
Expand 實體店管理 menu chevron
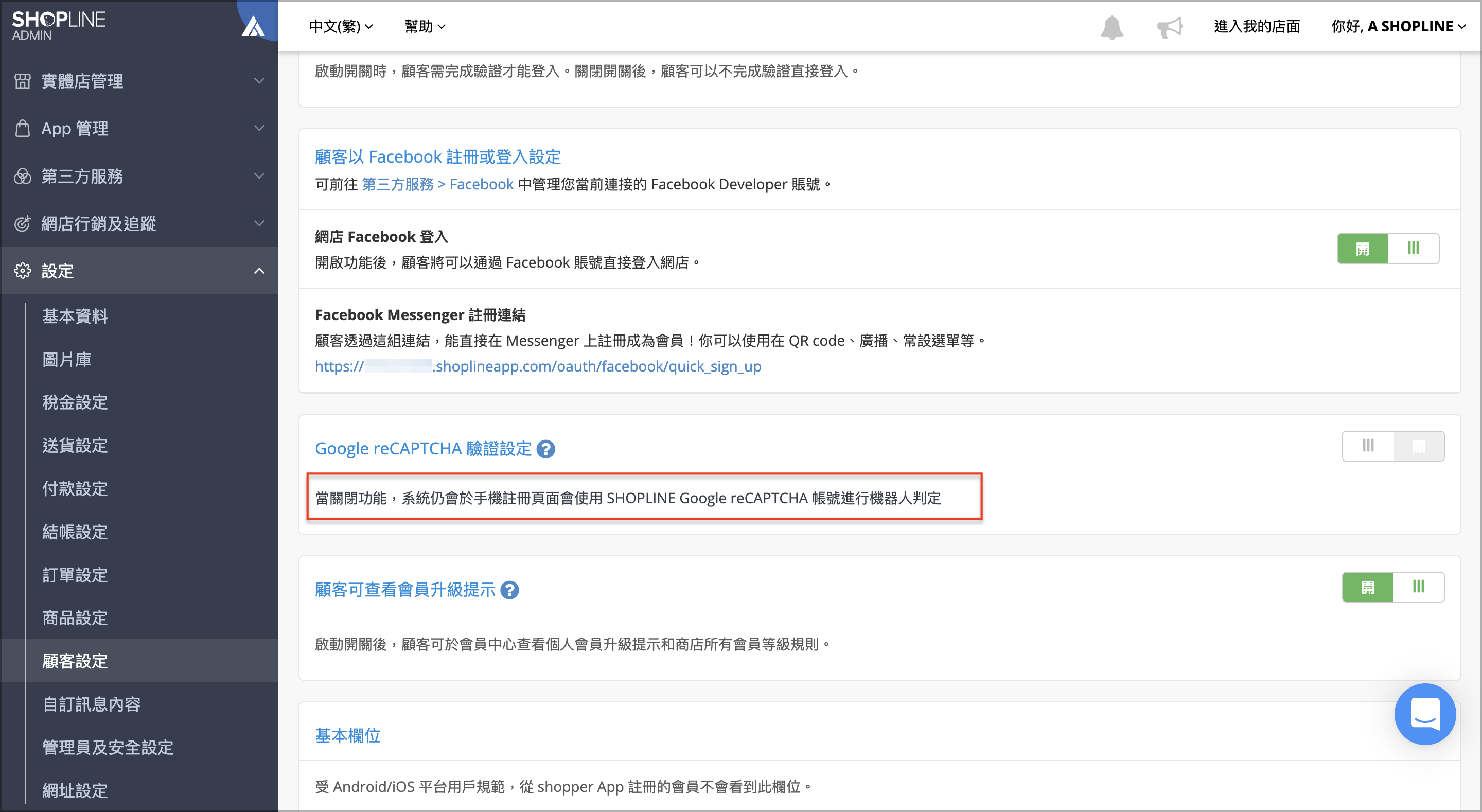[259, 81]
